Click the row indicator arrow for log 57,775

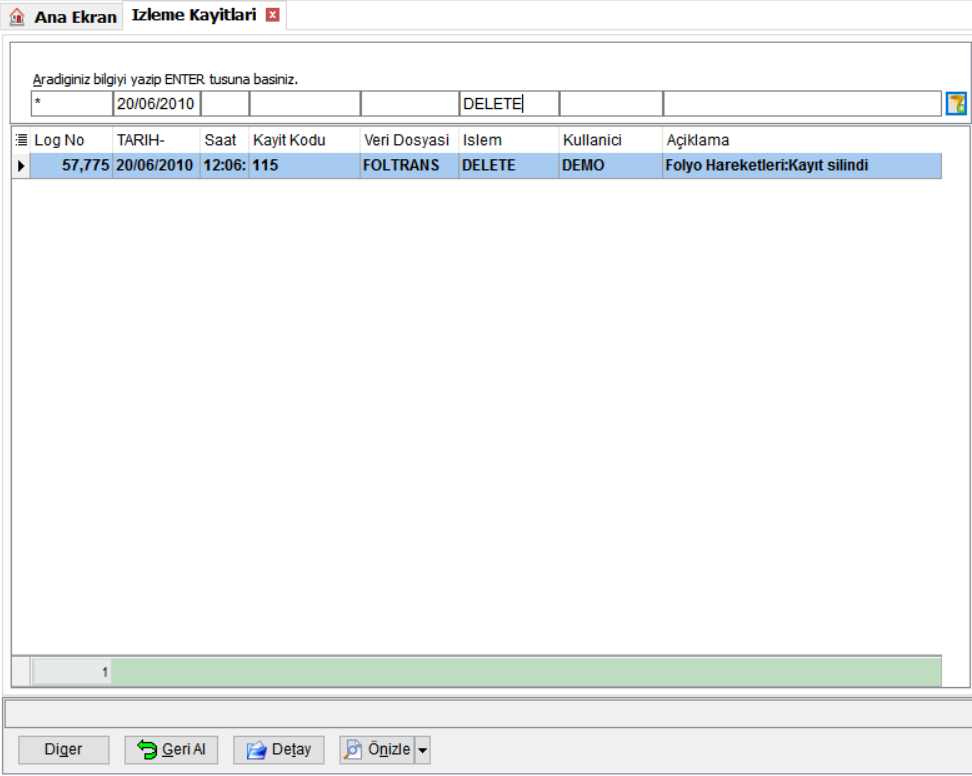(x=21, y=166)
